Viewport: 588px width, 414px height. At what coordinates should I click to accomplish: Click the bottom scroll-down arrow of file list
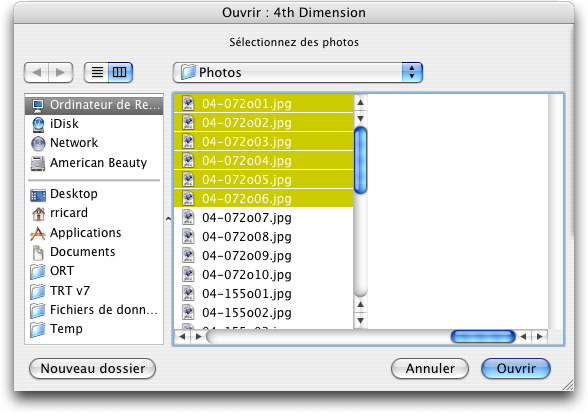point(360,321)
